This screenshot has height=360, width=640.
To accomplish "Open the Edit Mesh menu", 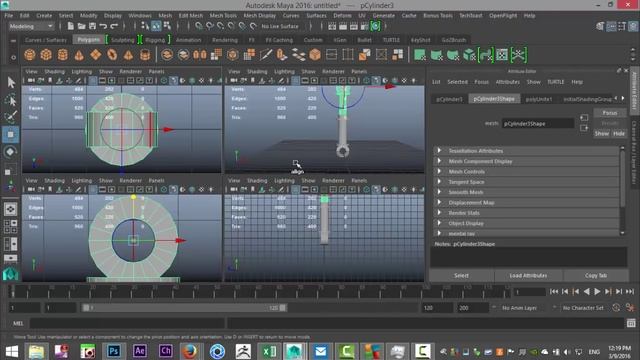I will point(191,16).
